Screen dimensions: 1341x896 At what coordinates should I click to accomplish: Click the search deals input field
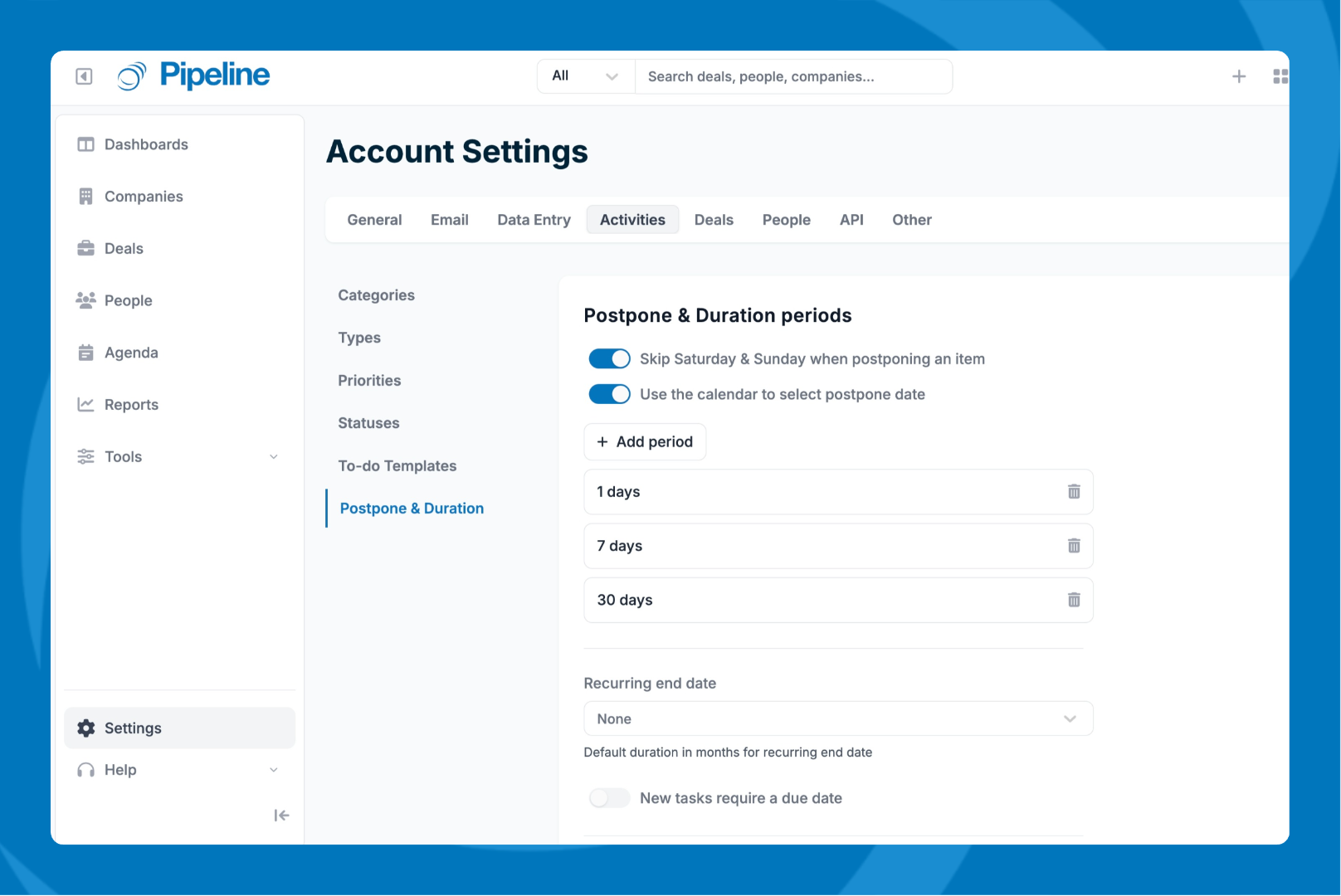point(792,76)
